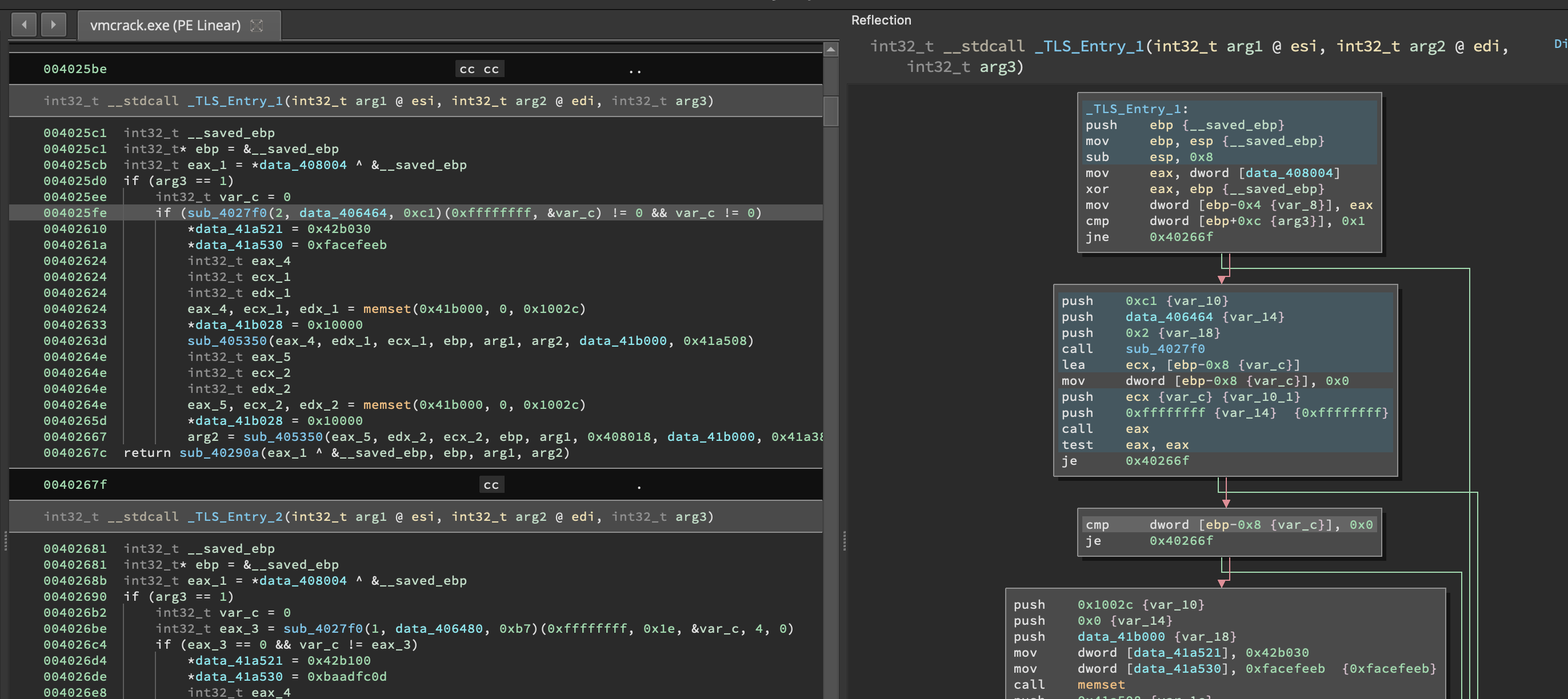1568x699 pixels.
Task: Click data_406480 on line 004026be
Action: (x=439, y=628)
